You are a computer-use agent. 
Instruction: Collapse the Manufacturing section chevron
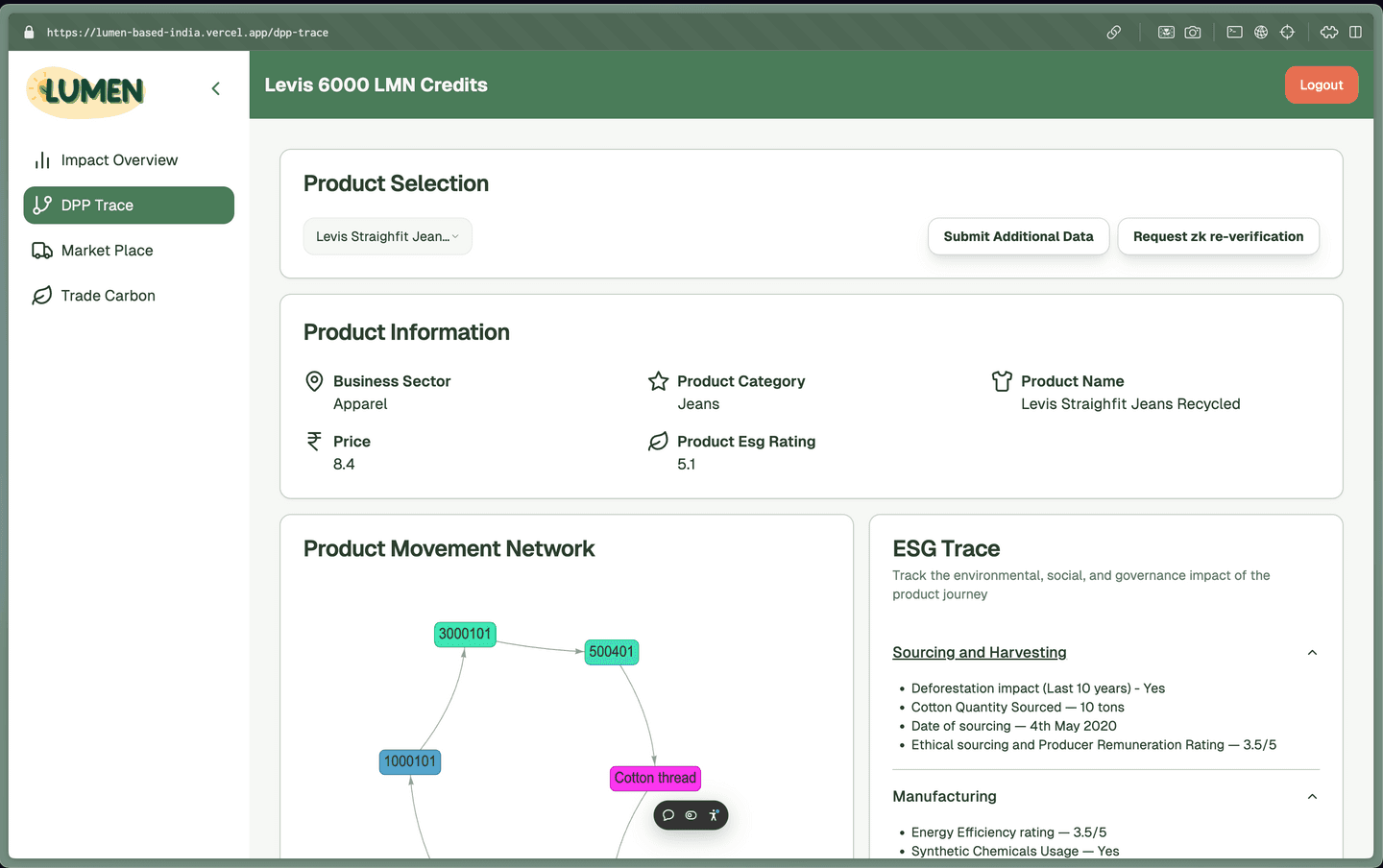pos(1312,797)
